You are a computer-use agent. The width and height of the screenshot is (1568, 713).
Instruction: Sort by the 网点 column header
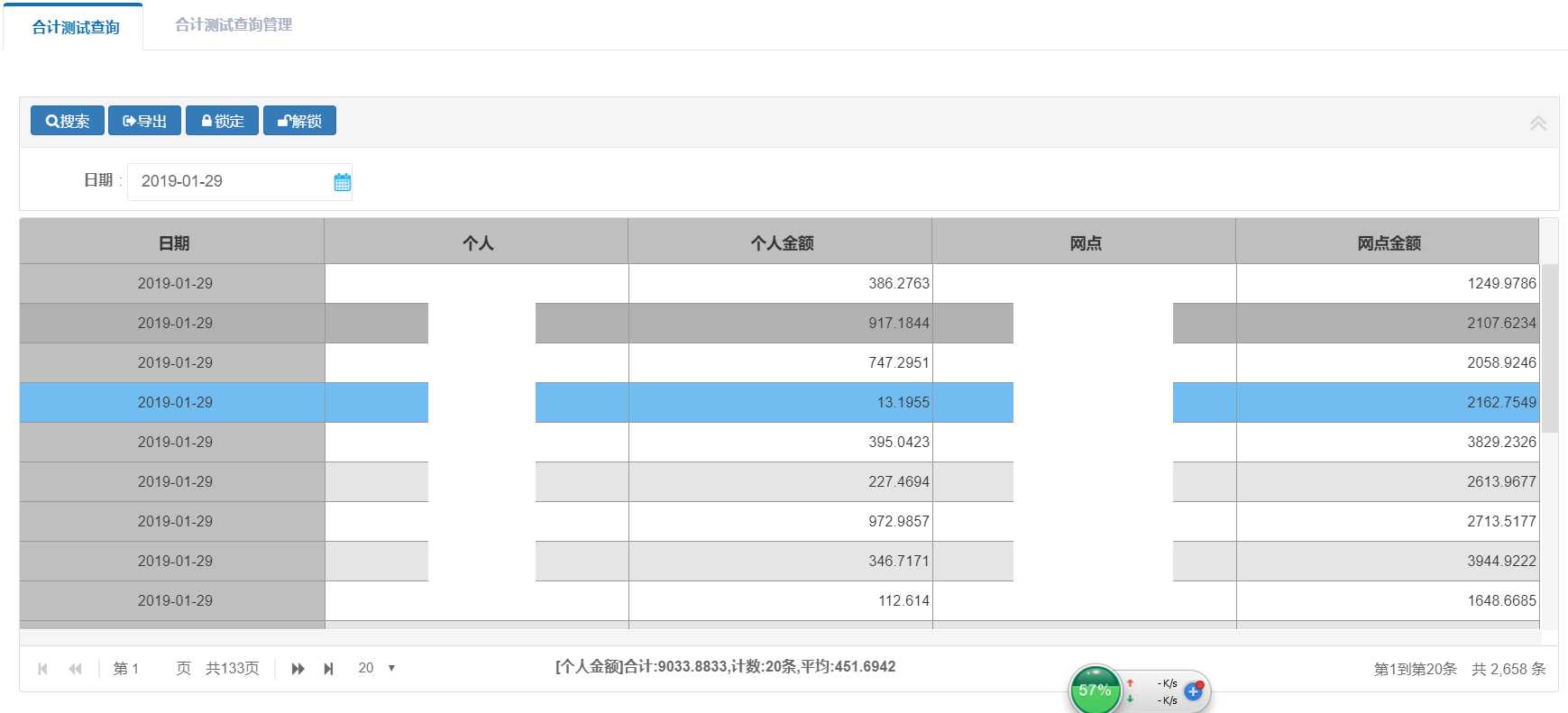pos(1085,242)
